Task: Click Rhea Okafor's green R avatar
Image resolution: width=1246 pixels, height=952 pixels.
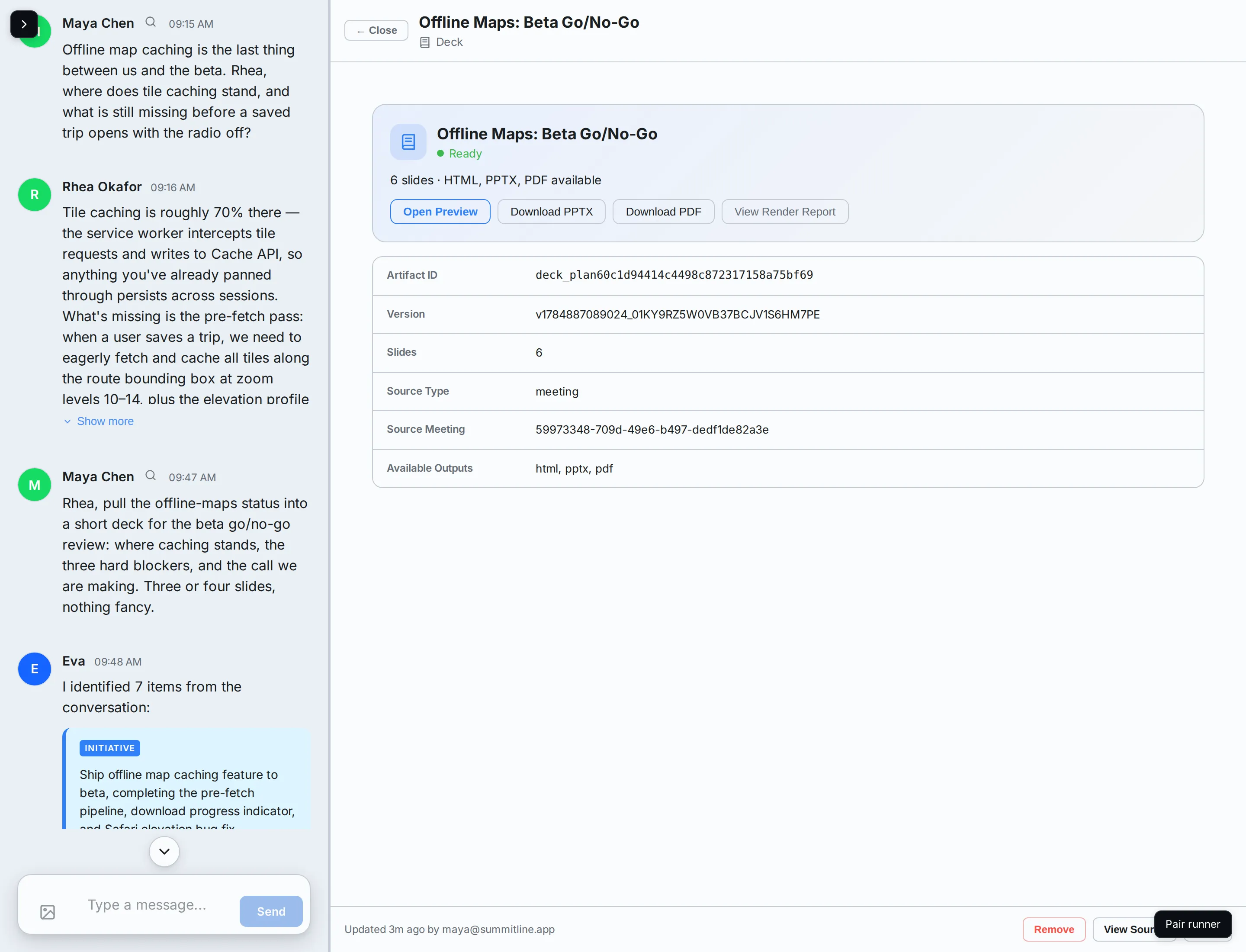Action: (x=35, y=194)
